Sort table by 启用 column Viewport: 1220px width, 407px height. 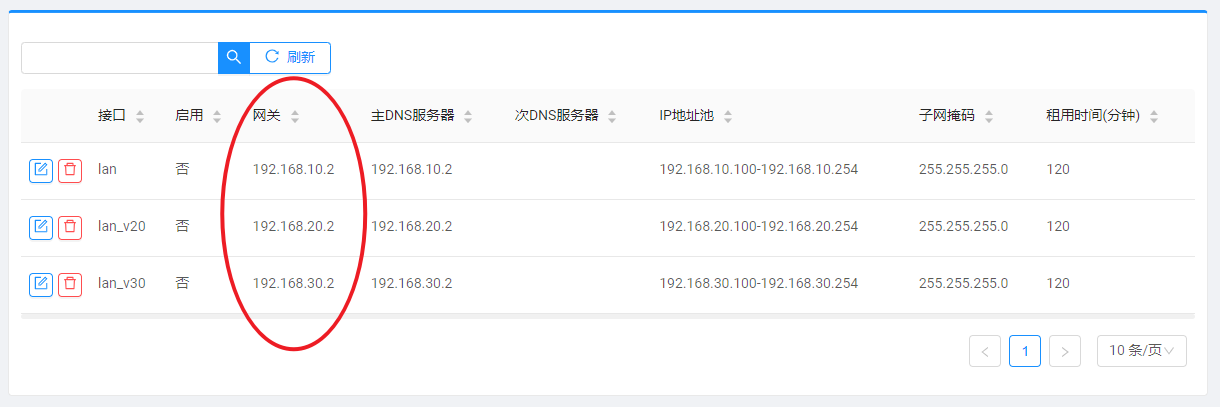pyautogui.click(x=217, y=117)
